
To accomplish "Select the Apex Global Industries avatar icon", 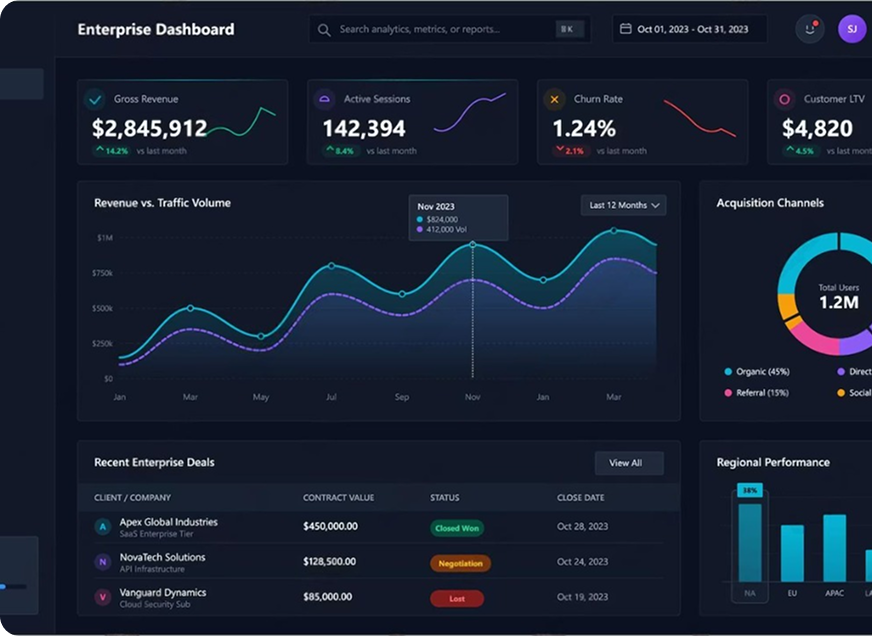I will click(x=103, y=526).
